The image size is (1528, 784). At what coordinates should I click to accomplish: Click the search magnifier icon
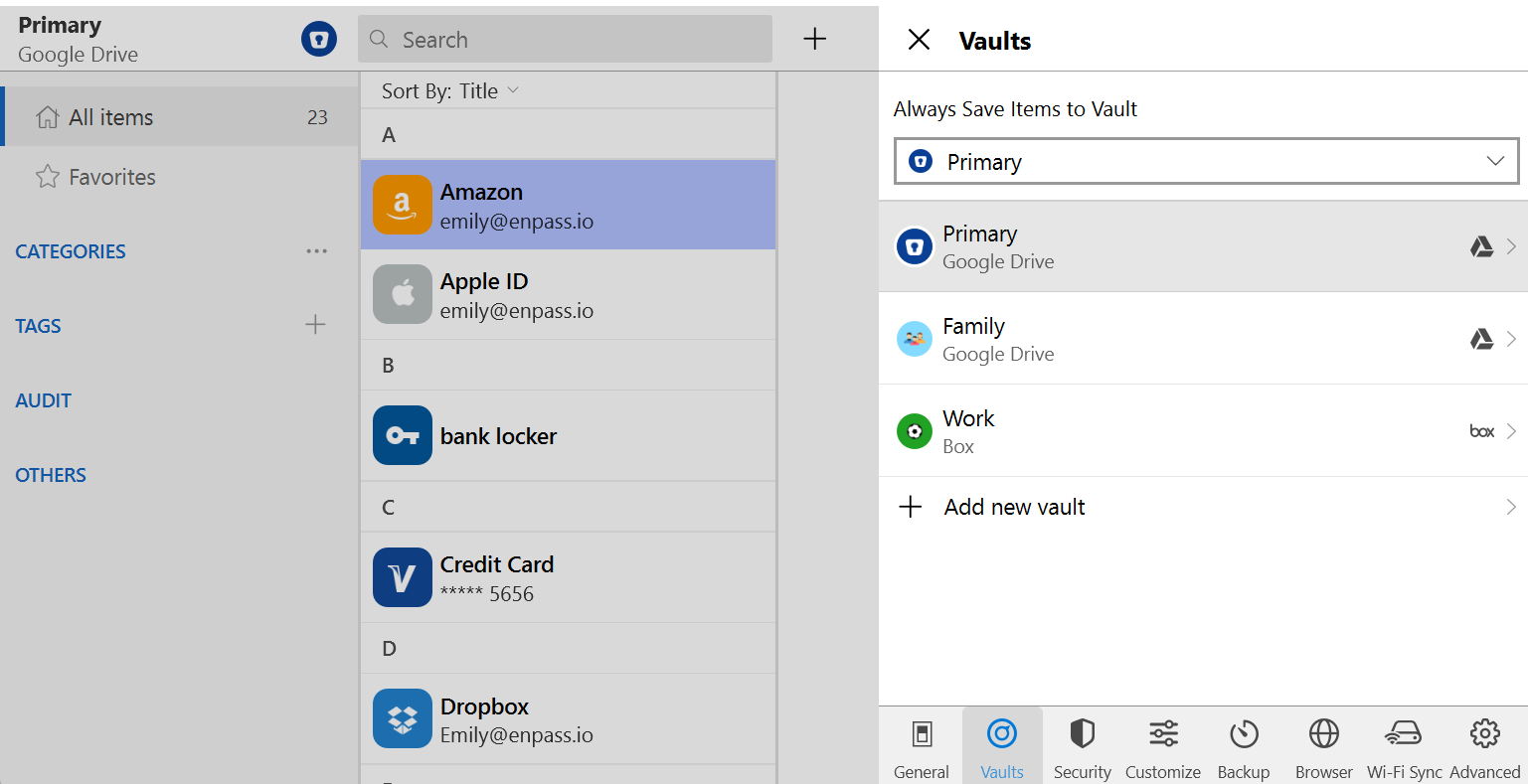[x=379, y=40]
